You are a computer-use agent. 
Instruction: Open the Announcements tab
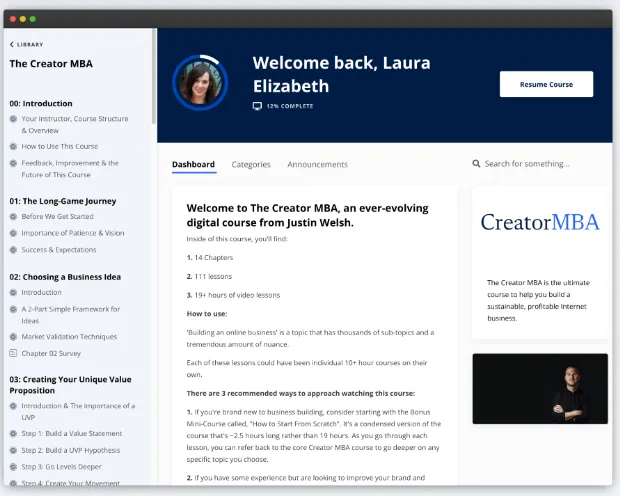[x=318, y=164]
